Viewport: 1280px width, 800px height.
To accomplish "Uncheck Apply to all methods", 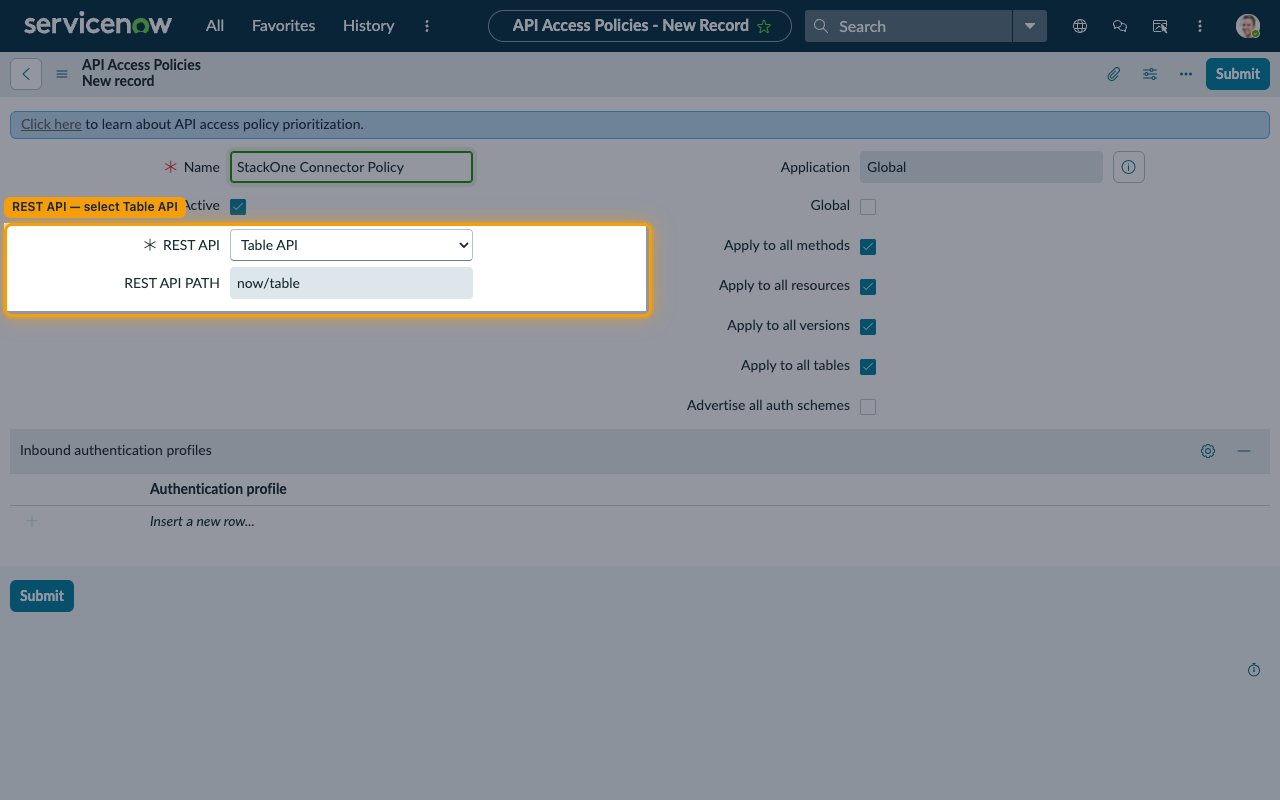I will (868, 247).
